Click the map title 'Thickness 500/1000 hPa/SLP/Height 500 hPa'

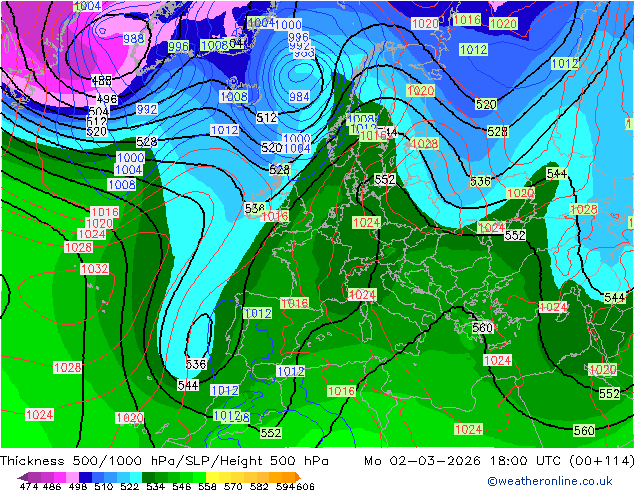[x=164, y=461]
